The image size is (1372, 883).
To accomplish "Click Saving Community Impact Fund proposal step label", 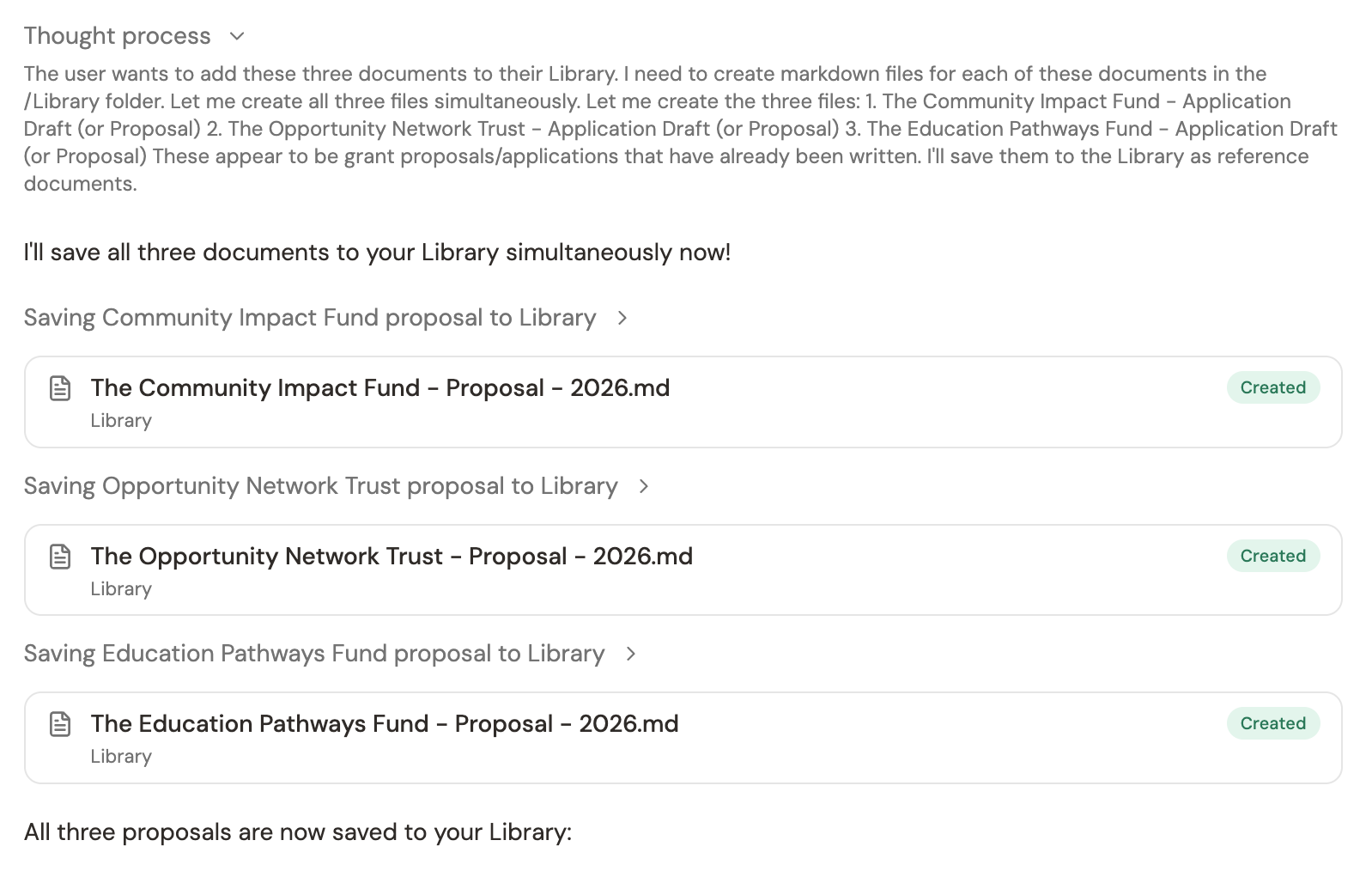I will [x=310, y=318].
